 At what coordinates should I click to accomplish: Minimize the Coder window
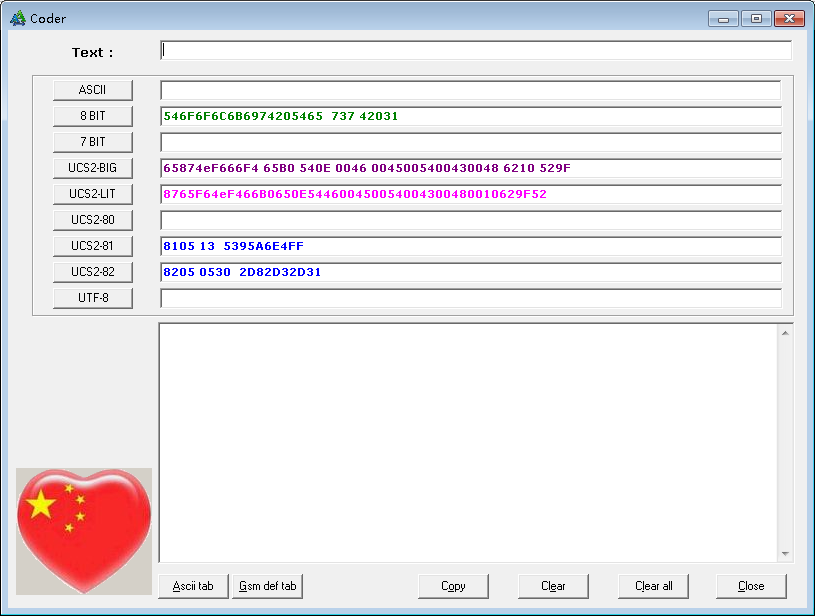(723, 19)
